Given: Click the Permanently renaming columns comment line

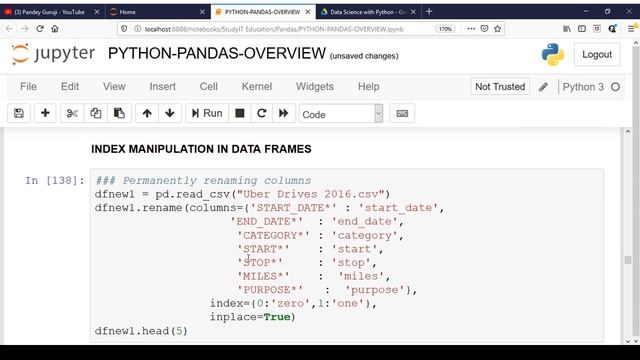Looking at the screenshot, I should point(203,180).
